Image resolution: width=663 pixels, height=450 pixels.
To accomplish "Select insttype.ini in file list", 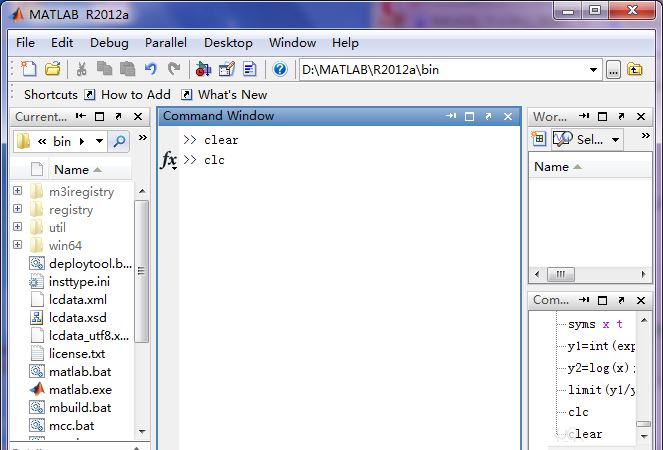I will coord(79,282).
